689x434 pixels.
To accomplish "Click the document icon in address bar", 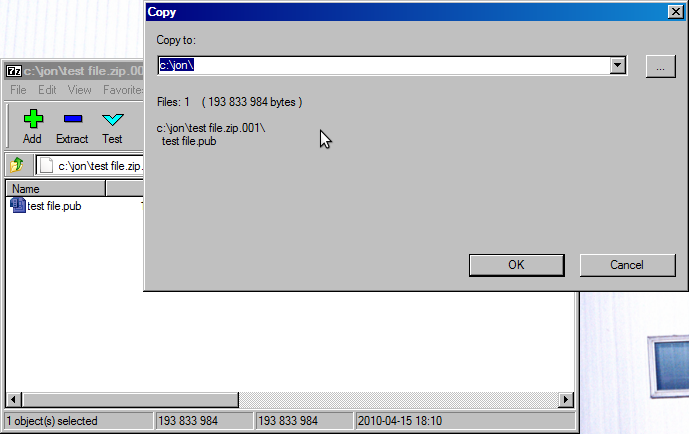I will 46,165.
